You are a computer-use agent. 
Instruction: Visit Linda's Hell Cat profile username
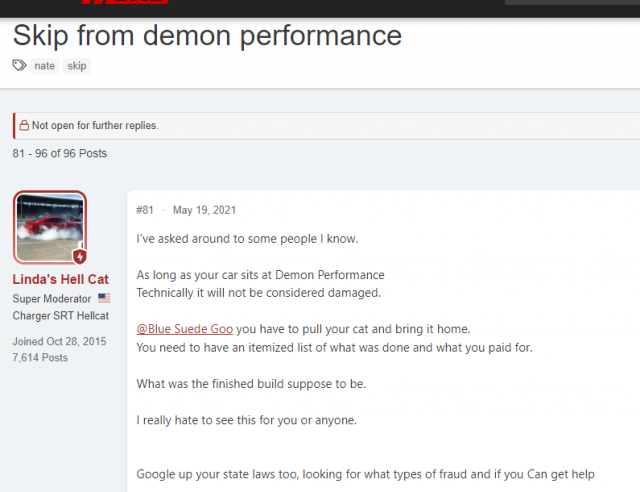pyautogui.click(x=61, y=279)
